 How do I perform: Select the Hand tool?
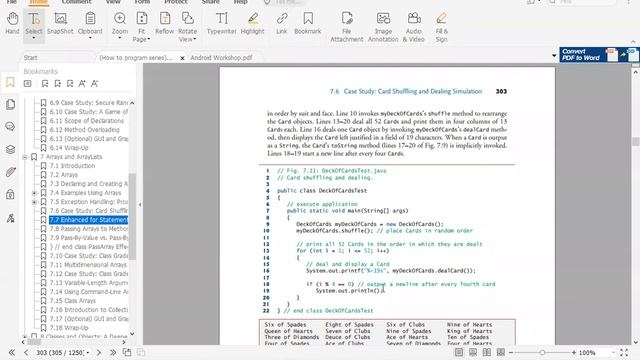[x=12, y=23]
